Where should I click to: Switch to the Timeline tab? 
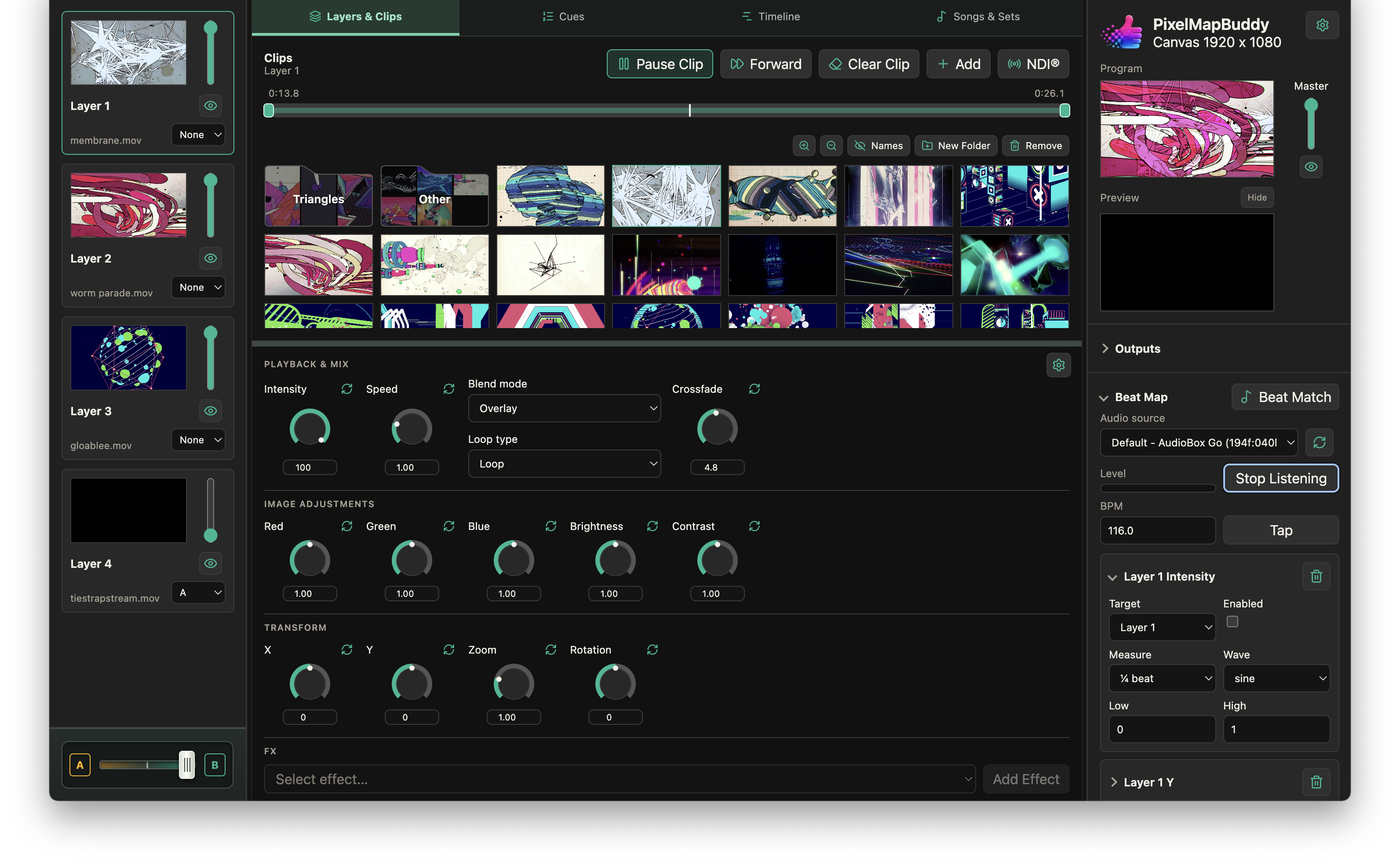[x=771, y=17]
